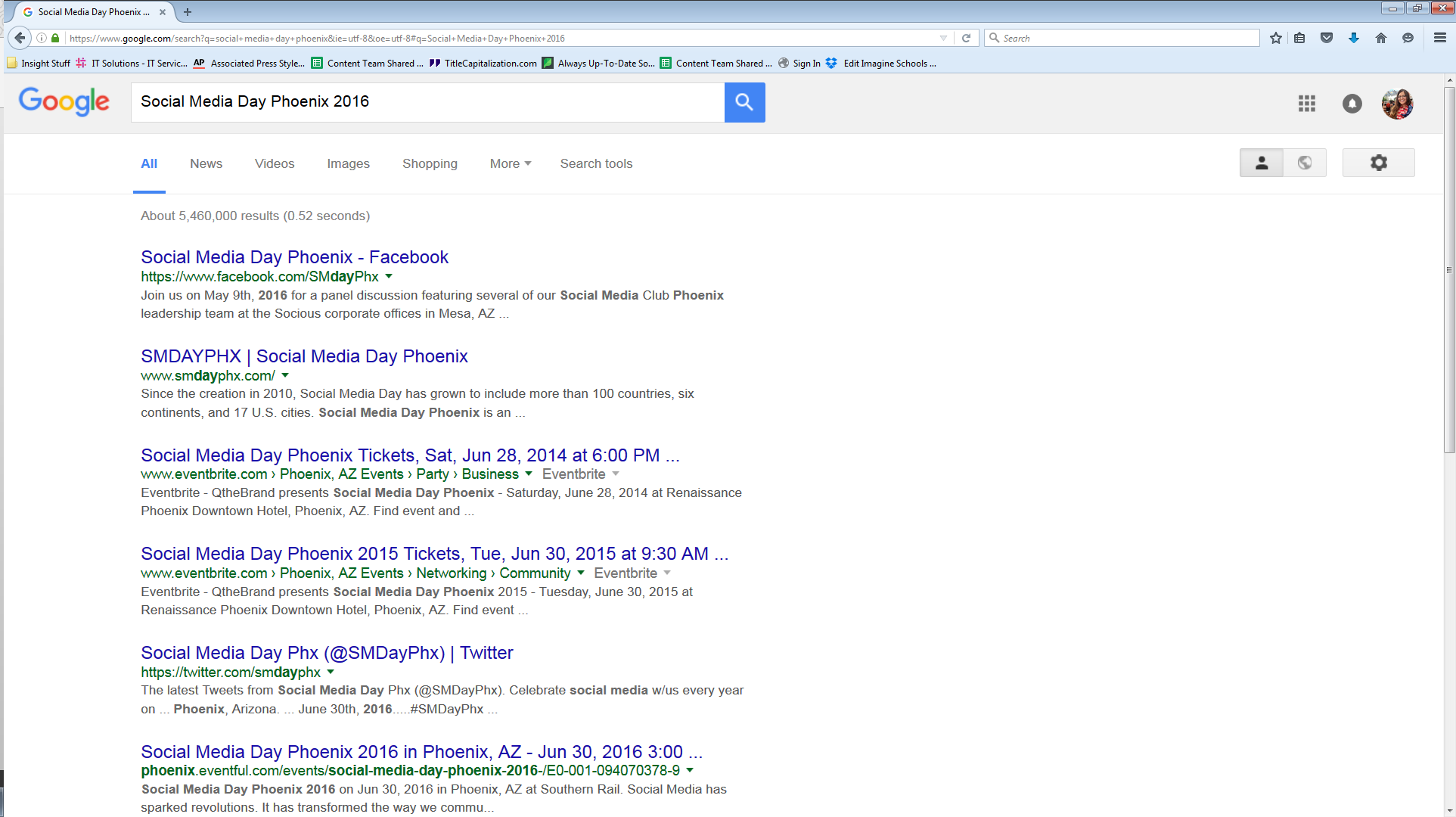Click the search settings gear icon
The height and width of the screenshot is (817, 1456).
coord(1378,163)
